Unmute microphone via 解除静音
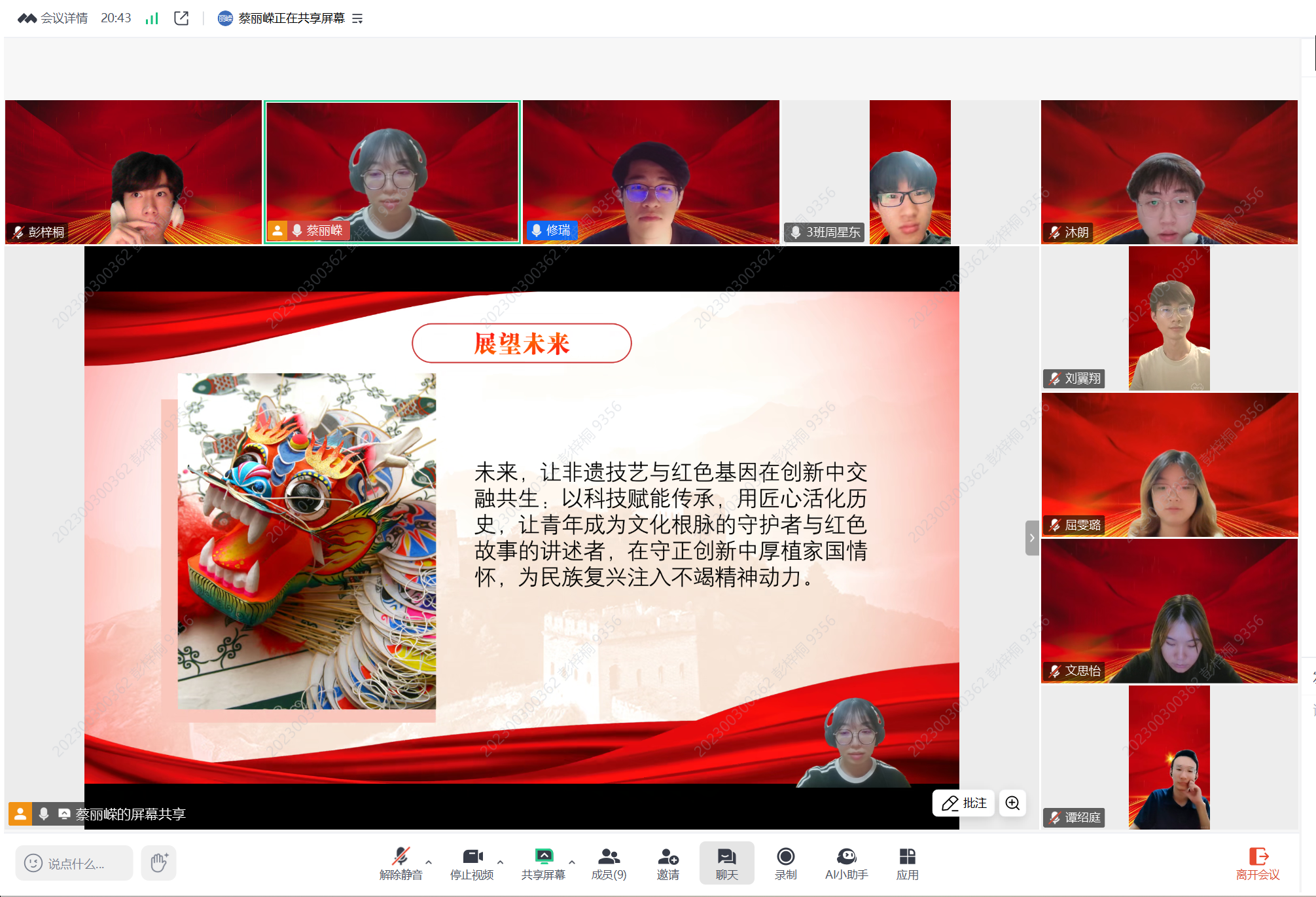The width and height of the screenshot is (1316, 897). click(400, 863)
